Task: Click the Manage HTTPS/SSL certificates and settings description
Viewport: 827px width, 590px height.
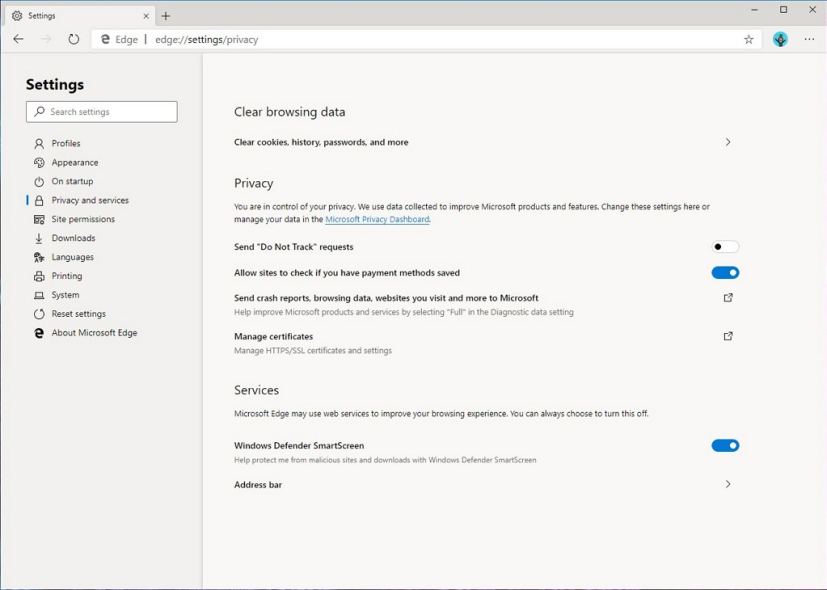Action: click(313, 351)
